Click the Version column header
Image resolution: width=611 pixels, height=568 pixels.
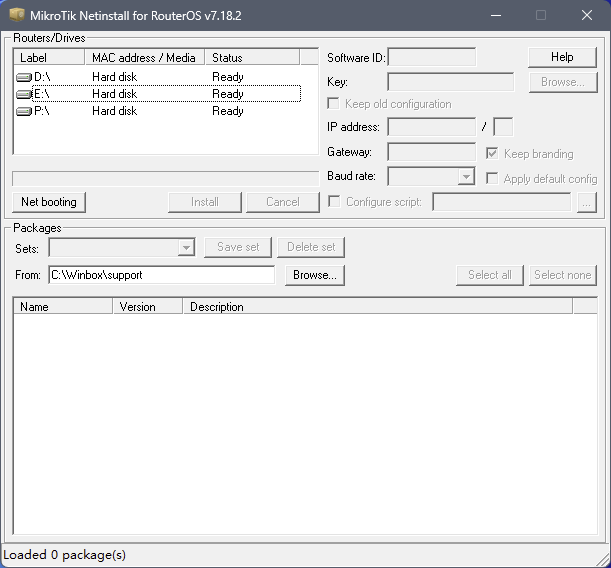pyautogui.click(x=148, y=307)
